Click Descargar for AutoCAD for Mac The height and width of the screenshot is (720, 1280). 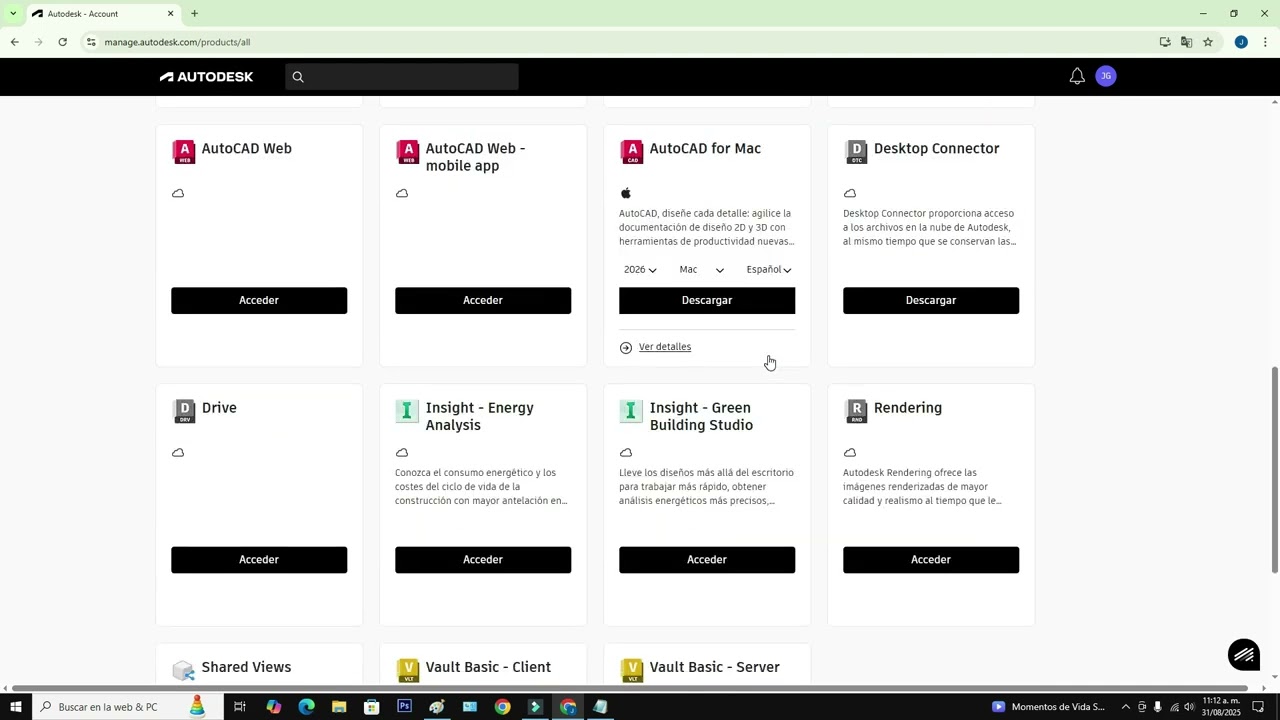tap(707, 301)
